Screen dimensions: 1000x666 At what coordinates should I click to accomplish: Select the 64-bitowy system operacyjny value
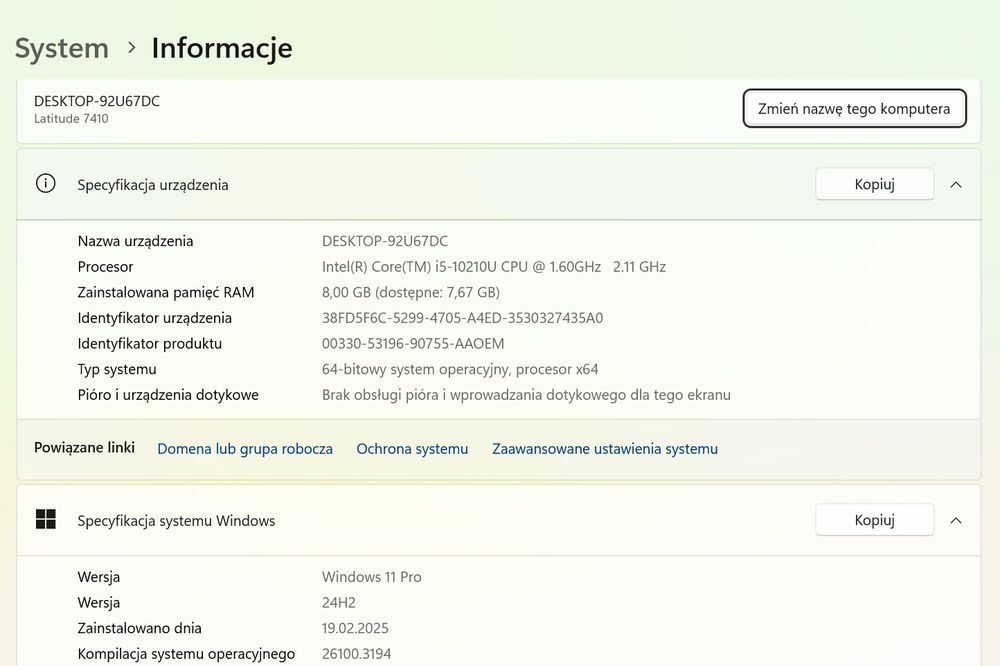(x=460, y=369)
